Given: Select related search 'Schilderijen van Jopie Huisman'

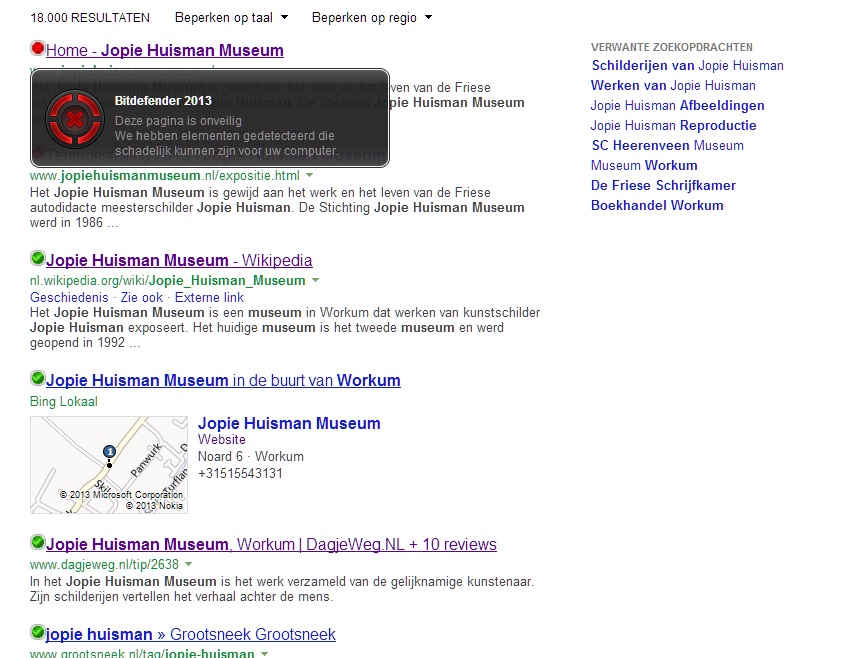Looking at the screenshot, I should (688, 66).
